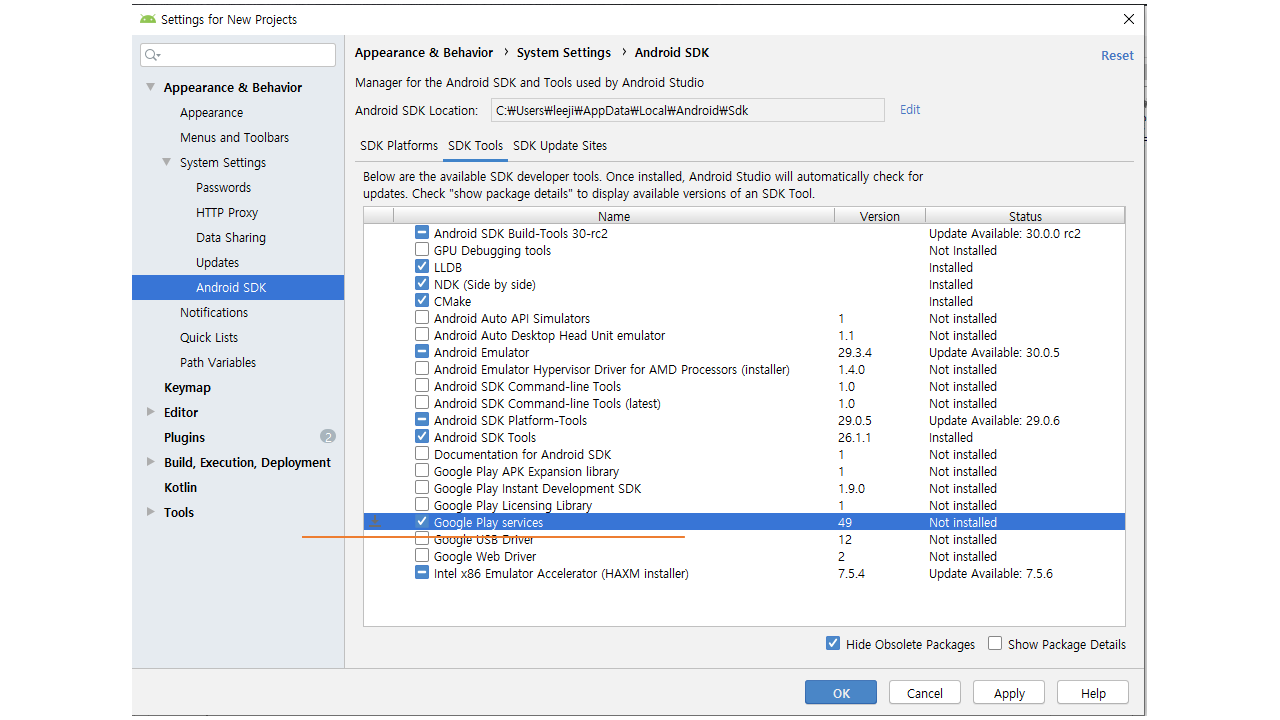Expand the Editor settings section
Viewport: 1280px width, 720px height.
(151, 412)
